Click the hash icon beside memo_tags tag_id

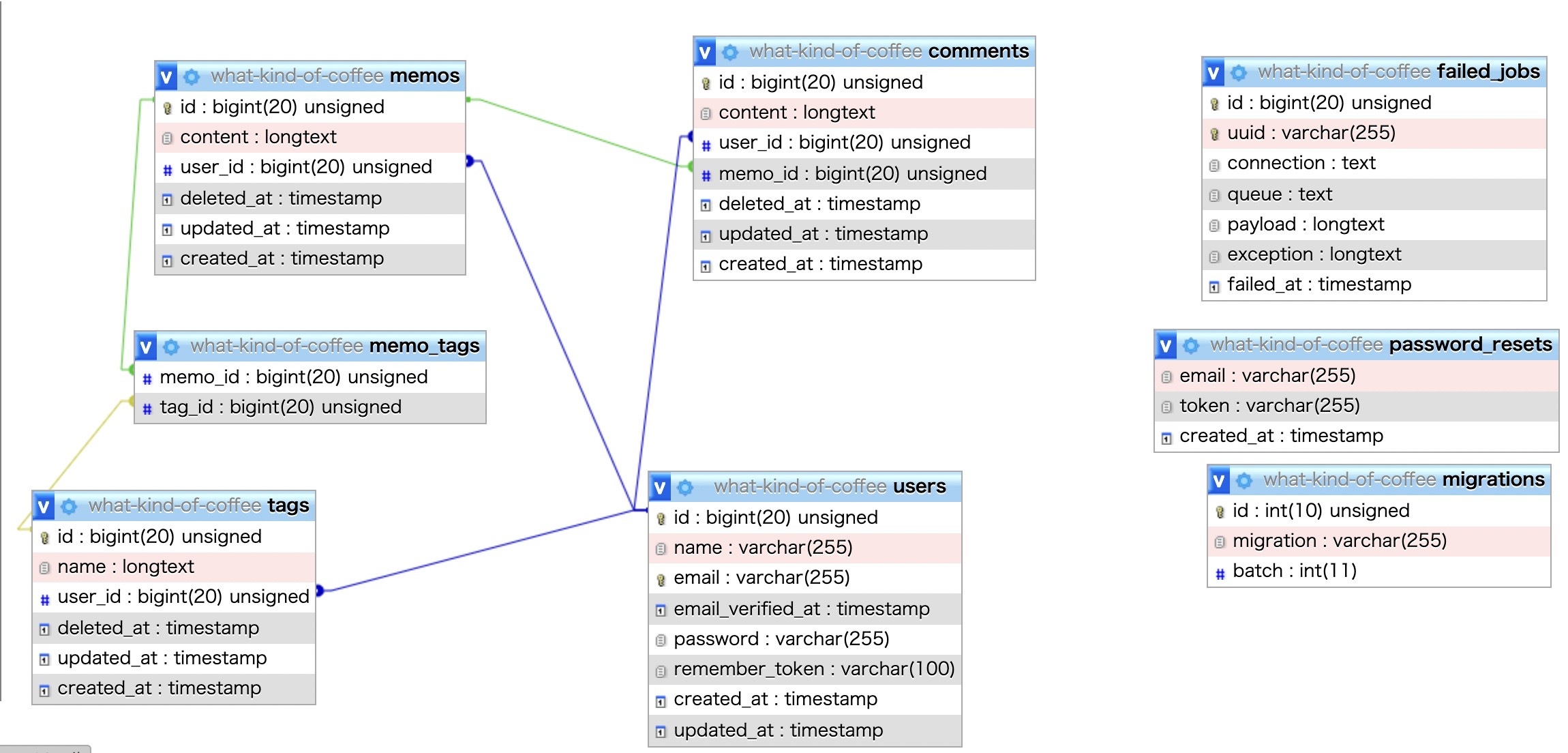coord(147,409)
